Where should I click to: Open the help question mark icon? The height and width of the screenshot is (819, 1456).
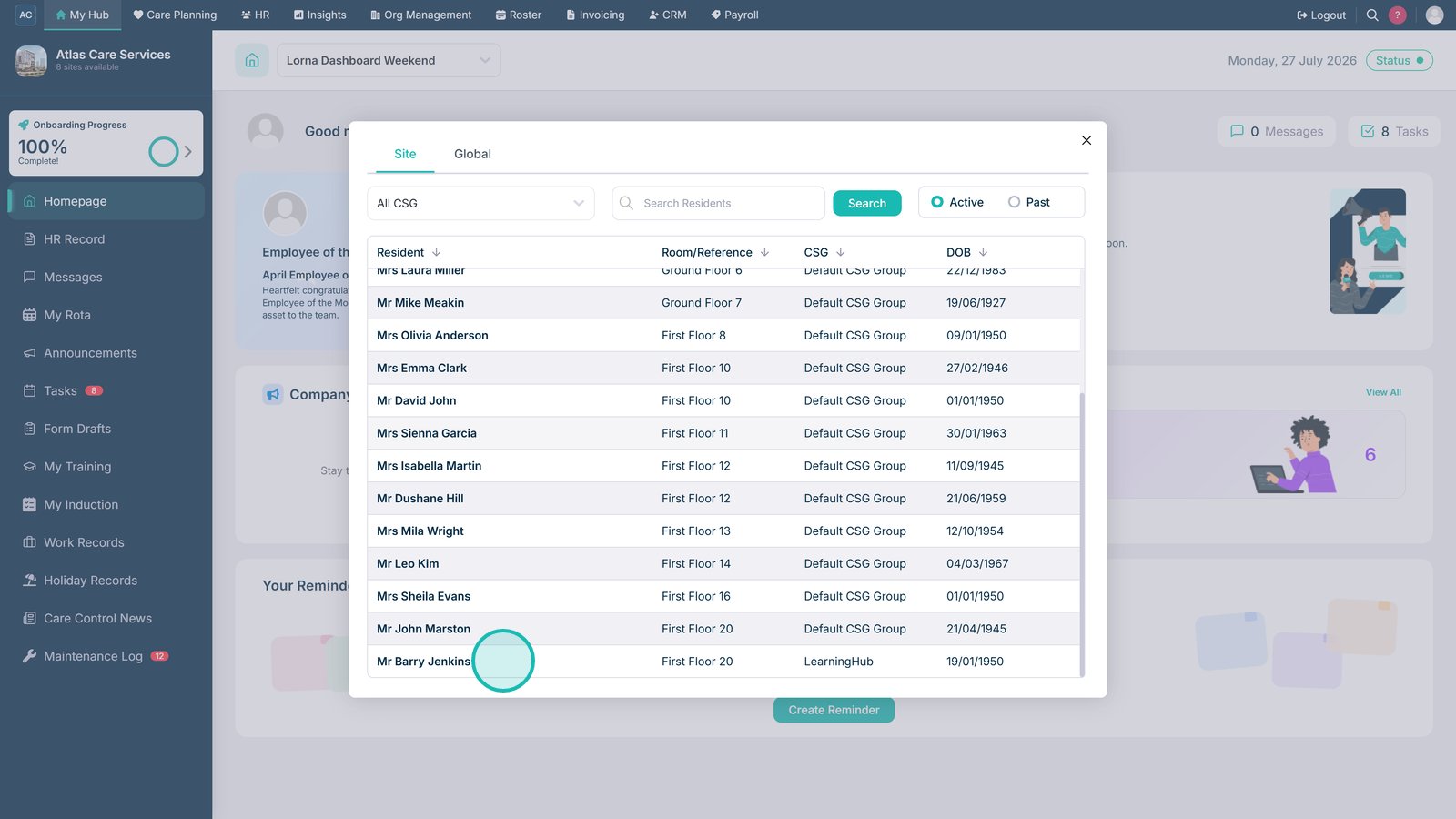tap(1398, 15)
